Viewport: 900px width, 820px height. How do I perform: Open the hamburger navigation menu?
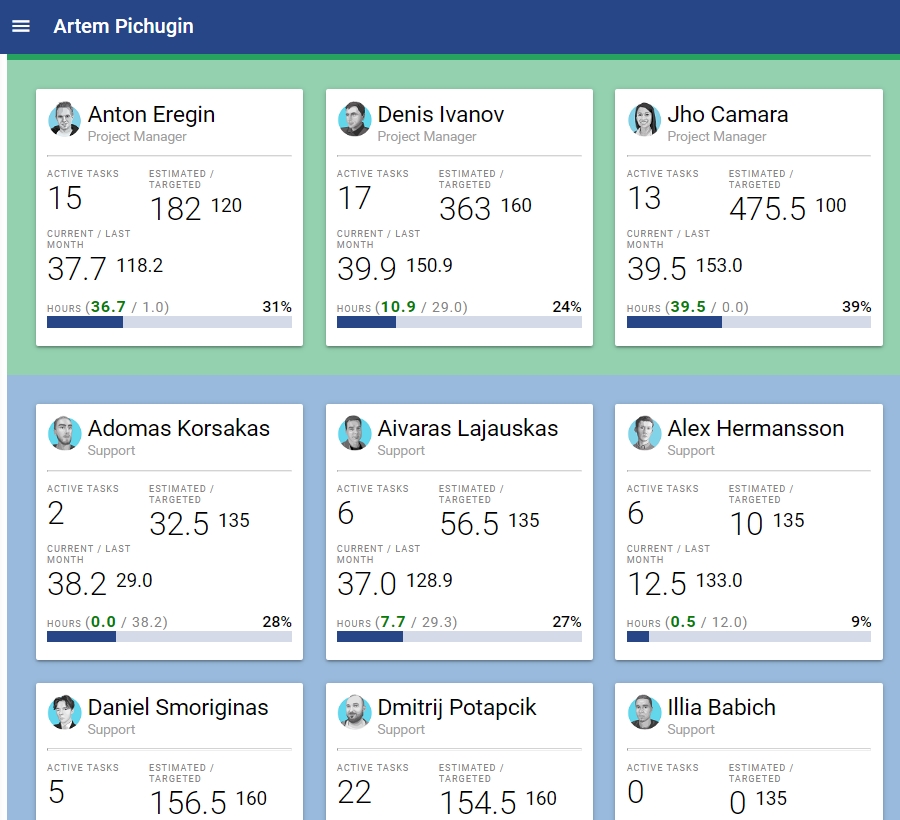click(x=21, y=26)
